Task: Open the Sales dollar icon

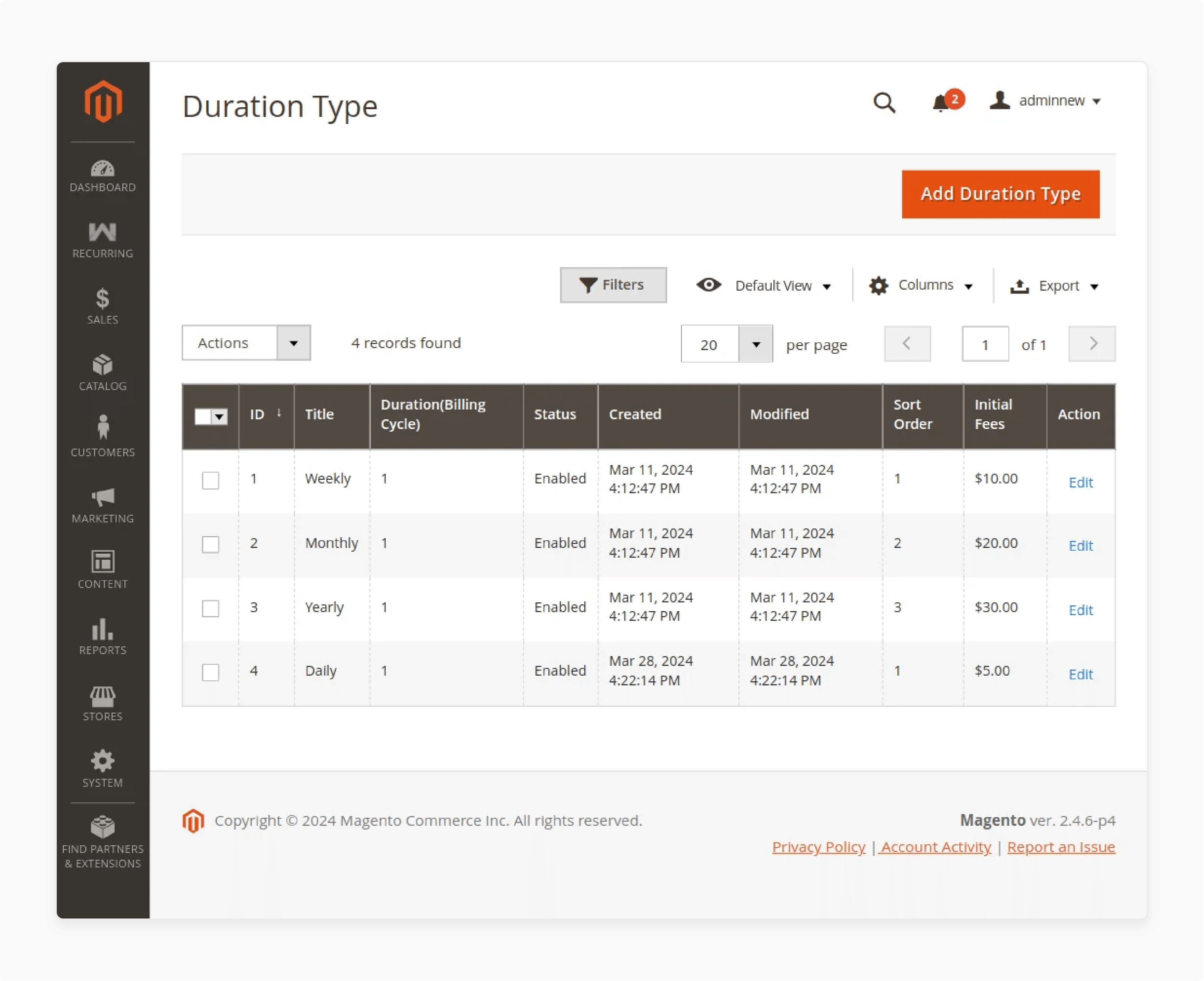Action: tap(103, 298)
